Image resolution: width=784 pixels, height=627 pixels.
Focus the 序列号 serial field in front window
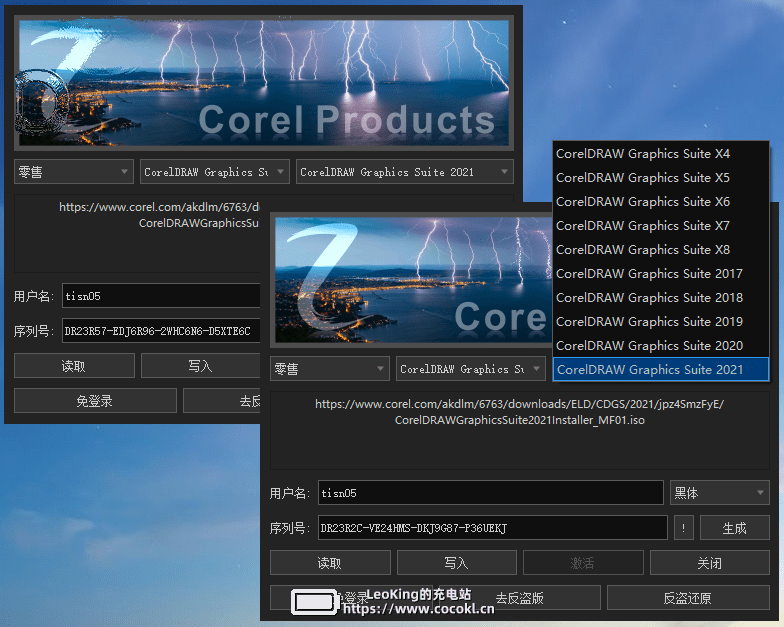[x=492, y=528]
